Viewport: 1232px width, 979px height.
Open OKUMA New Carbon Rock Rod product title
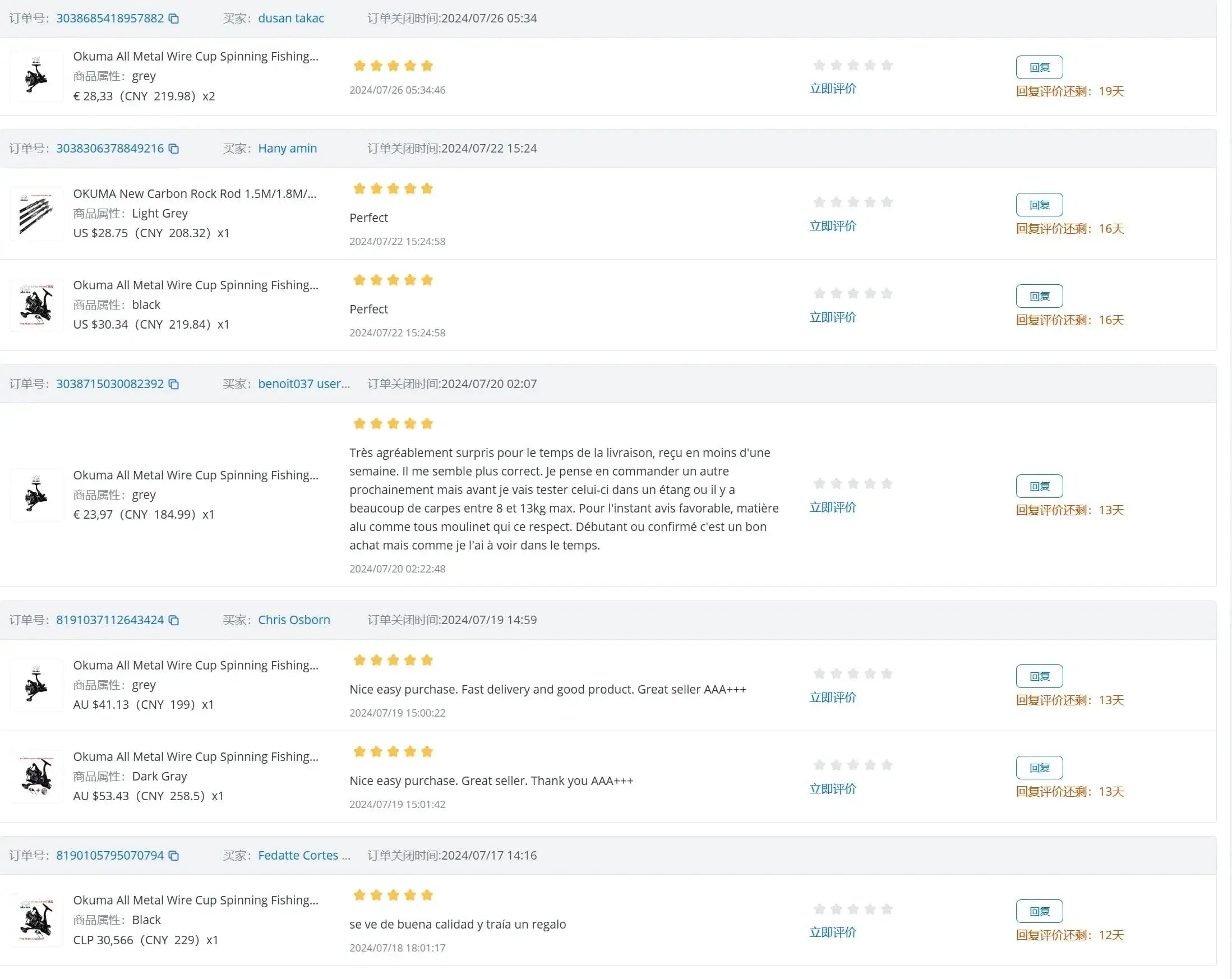(x=194, y=194)
